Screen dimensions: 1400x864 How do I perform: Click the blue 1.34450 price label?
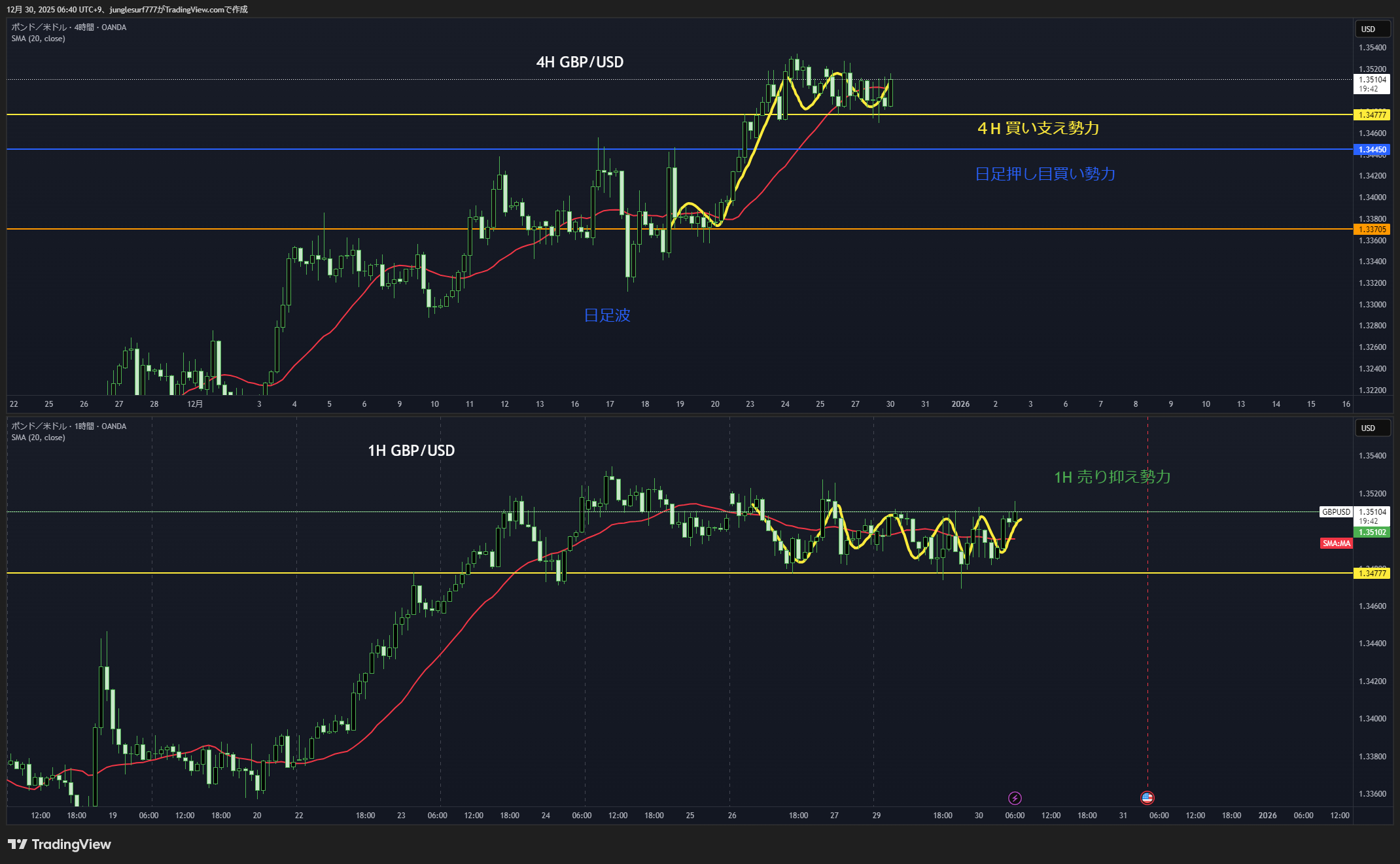(x=1372, y=150)
